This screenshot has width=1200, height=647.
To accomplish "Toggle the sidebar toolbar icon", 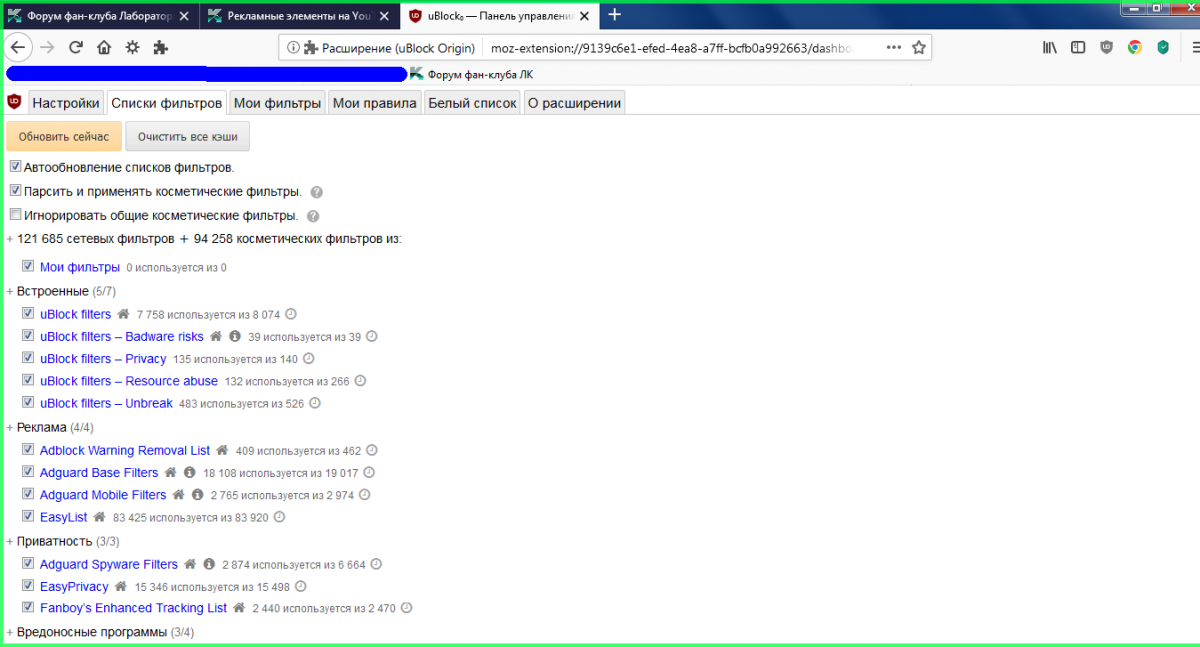I will click(x=1078, y=47).
